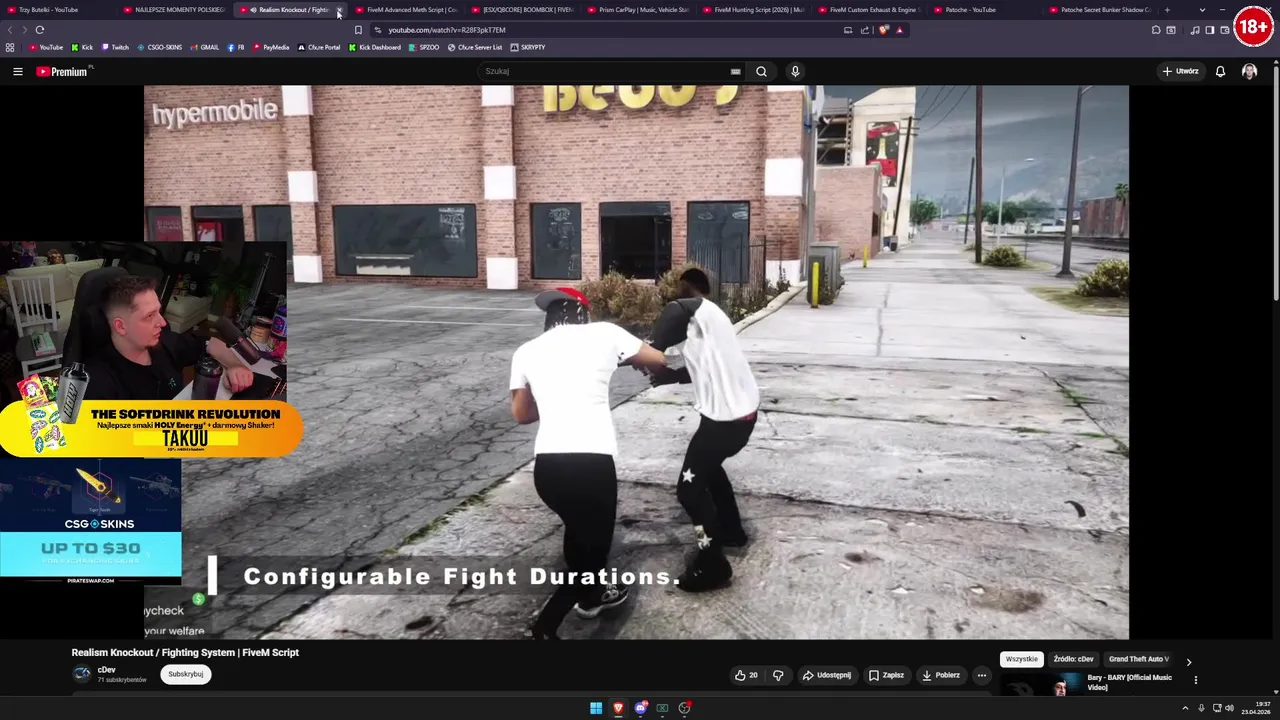Screen dimensions: 1280x720
Task: Switch to Patoche Secret Bunker Shadow tab
Action: pyautogui.click(x=1100, y=10)
